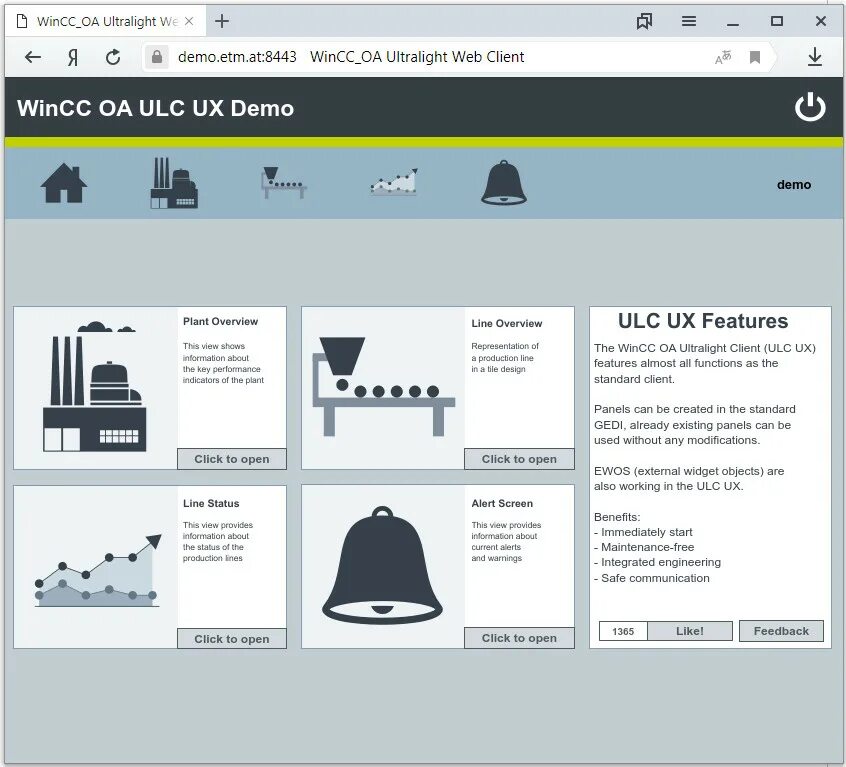Open the browser hamburger menu
This screenshot has height=767, width=846.
tap(688, 21)
